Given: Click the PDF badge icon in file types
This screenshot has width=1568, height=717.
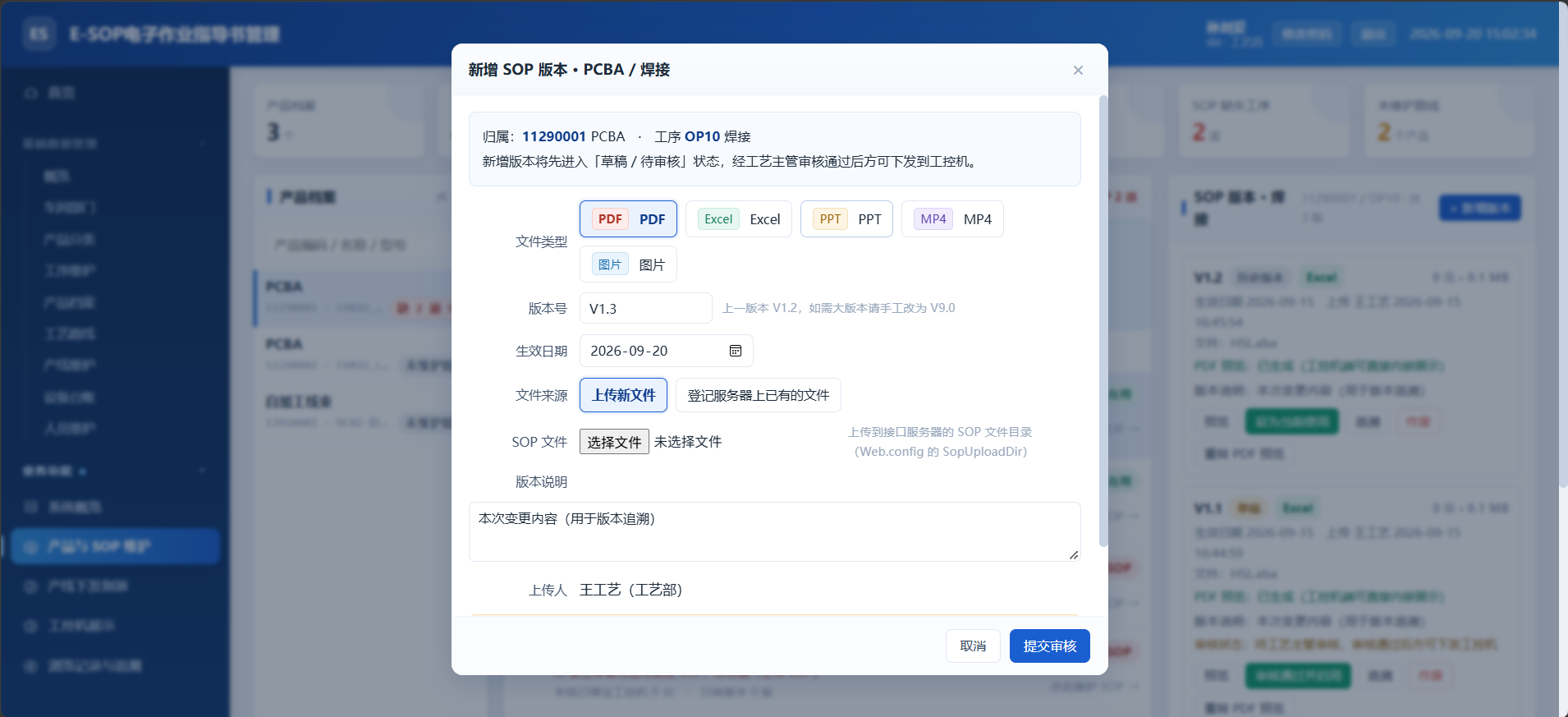Looking at the screenshot, I should (610, 219).
